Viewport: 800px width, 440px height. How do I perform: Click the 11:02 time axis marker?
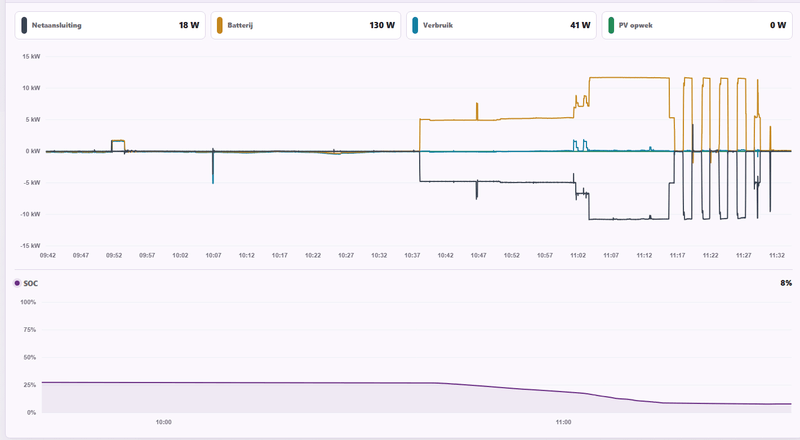click(x=578, y=255)
